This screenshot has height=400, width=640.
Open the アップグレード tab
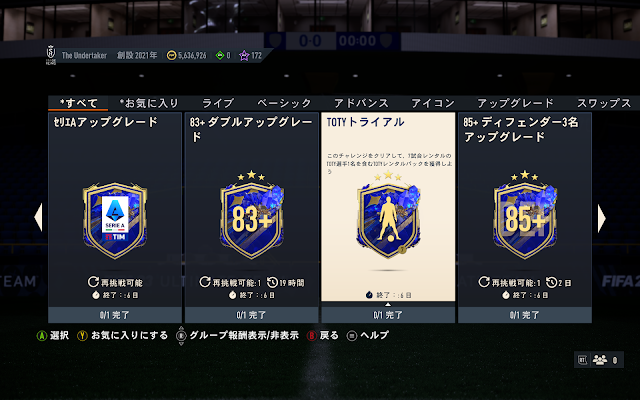click(515, 103)
